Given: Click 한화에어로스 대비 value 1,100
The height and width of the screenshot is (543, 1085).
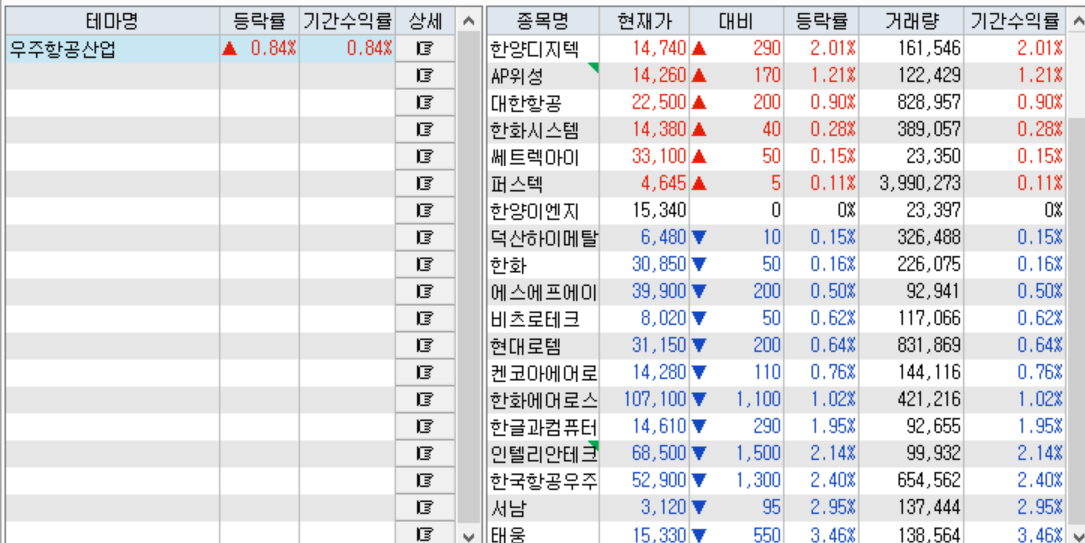Looking at the screenshot, I should pos(758,399).
